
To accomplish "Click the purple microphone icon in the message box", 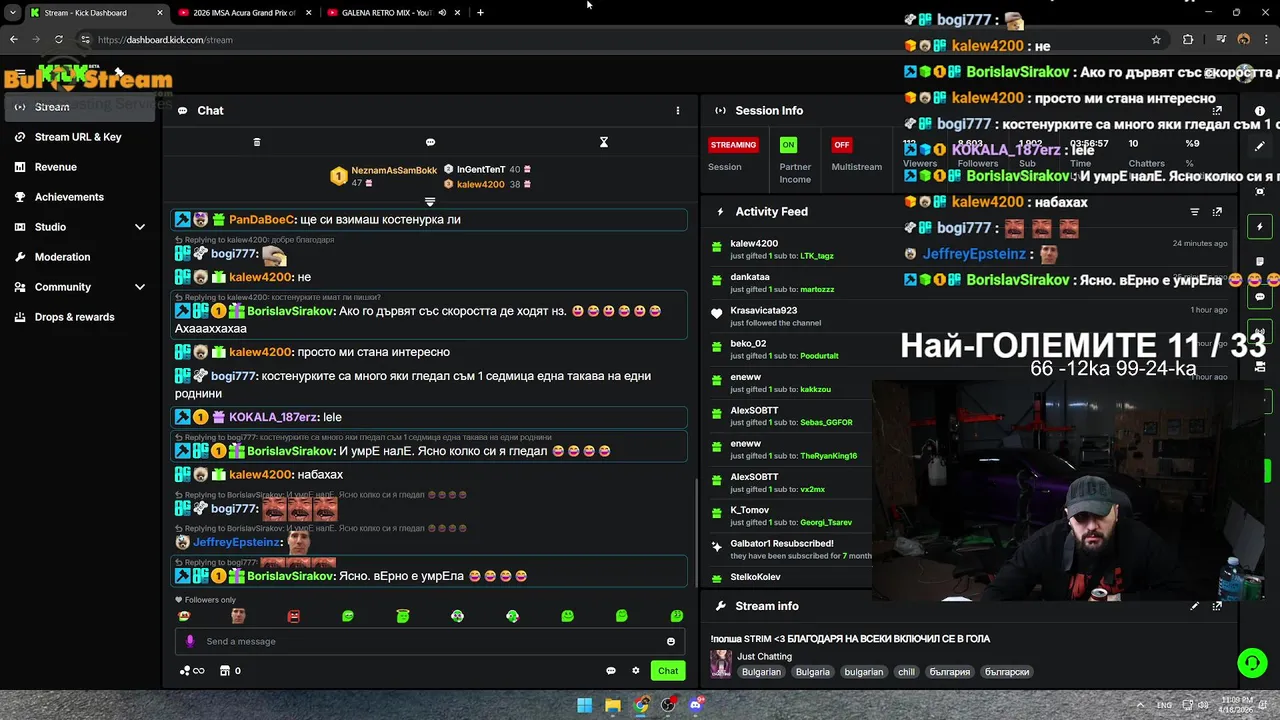I will pyautogui.click(x=190, y=641).
